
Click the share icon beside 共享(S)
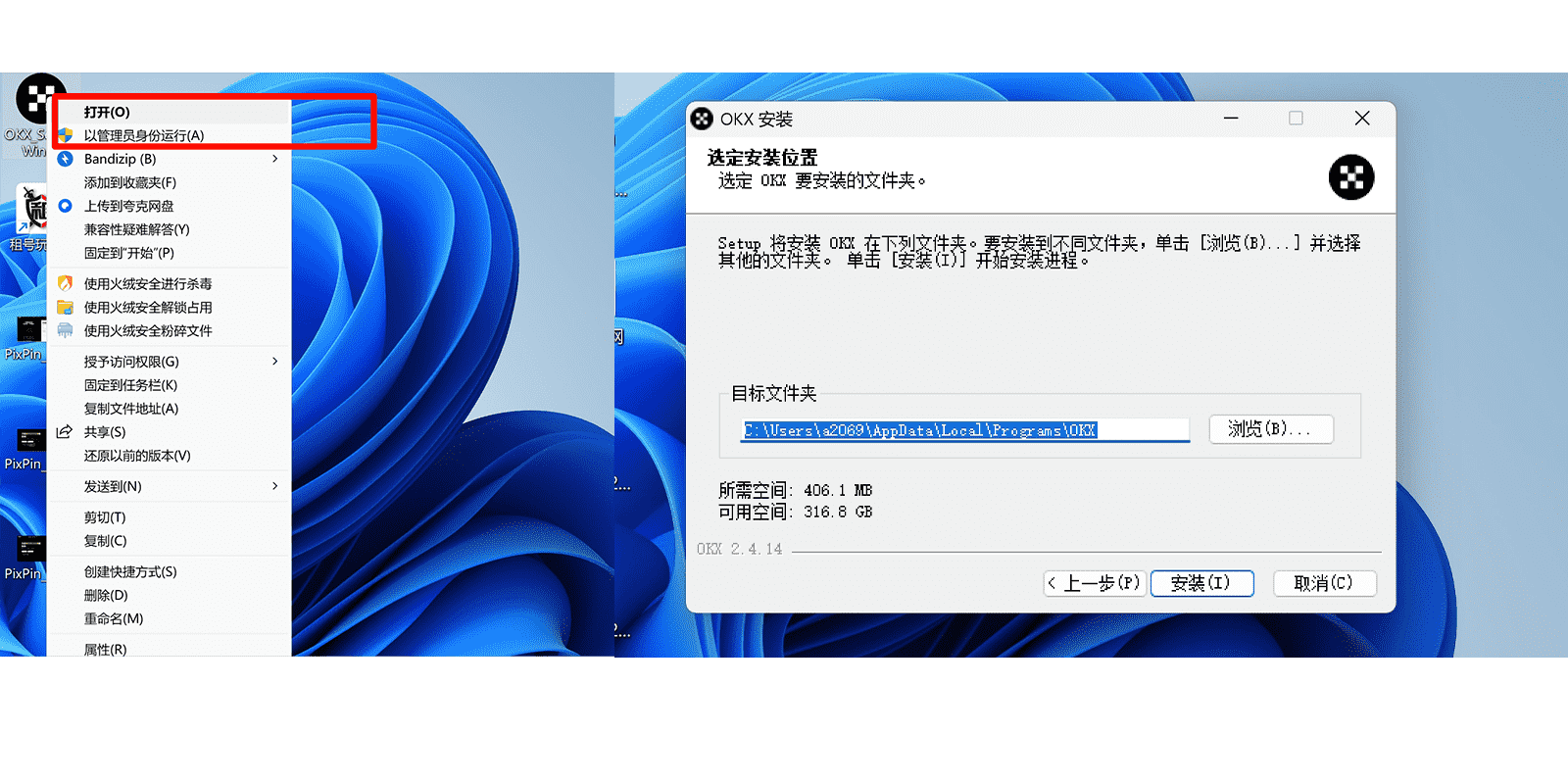65,432
